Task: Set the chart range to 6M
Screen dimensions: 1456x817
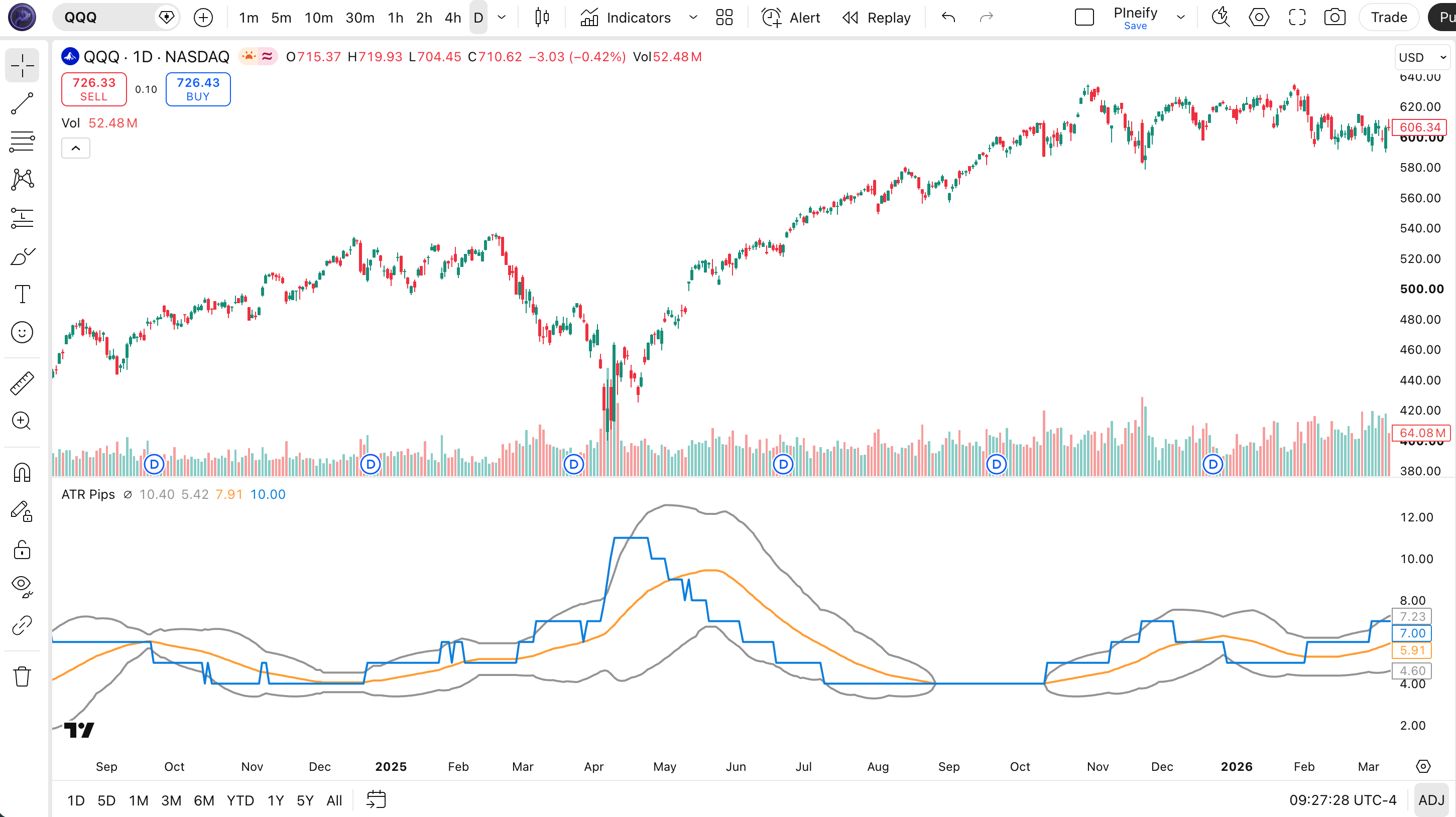Action: [203, 800]
